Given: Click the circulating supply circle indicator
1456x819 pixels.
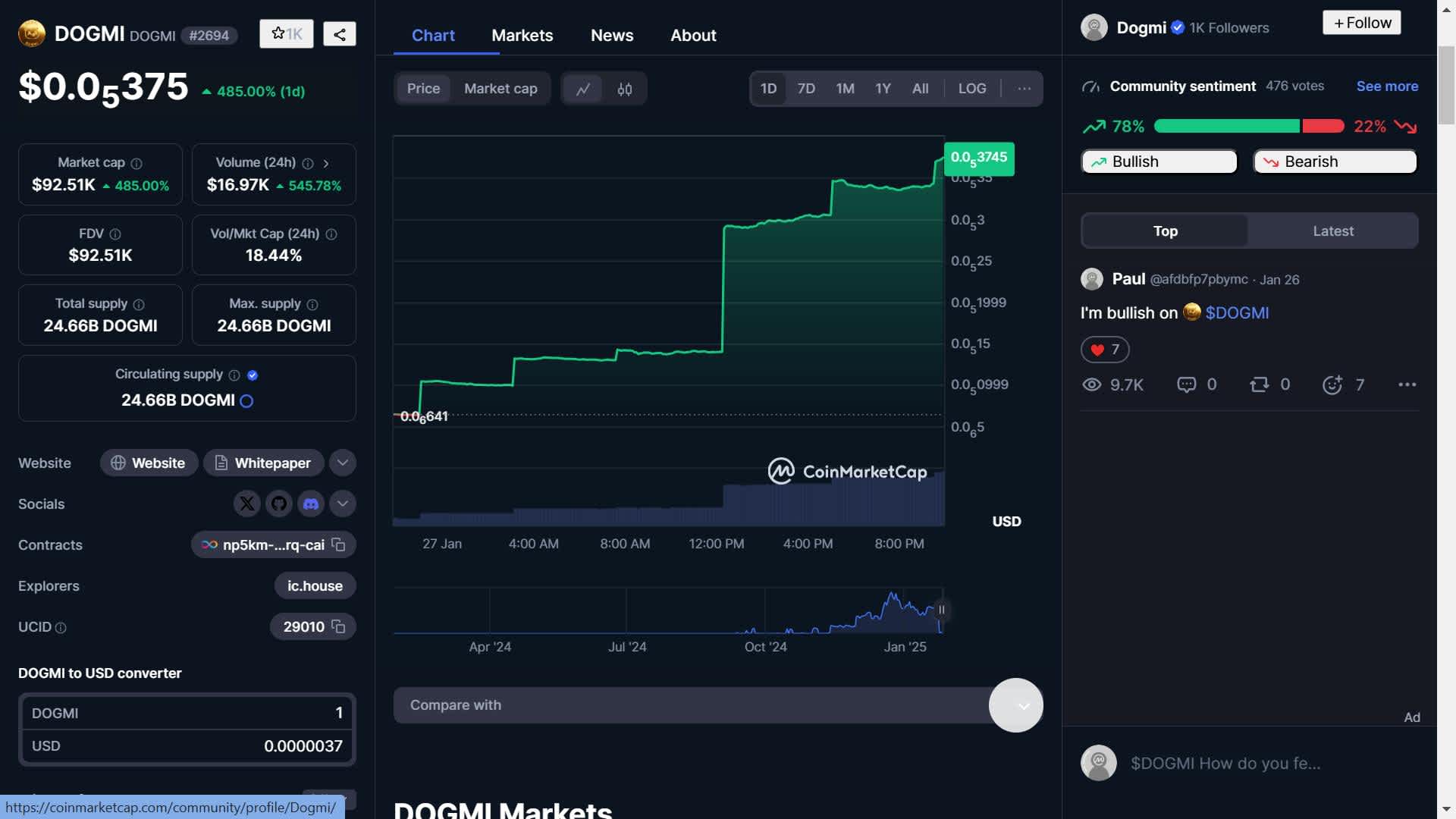Looking at the screenshot, I should click(x=246, y=401).
